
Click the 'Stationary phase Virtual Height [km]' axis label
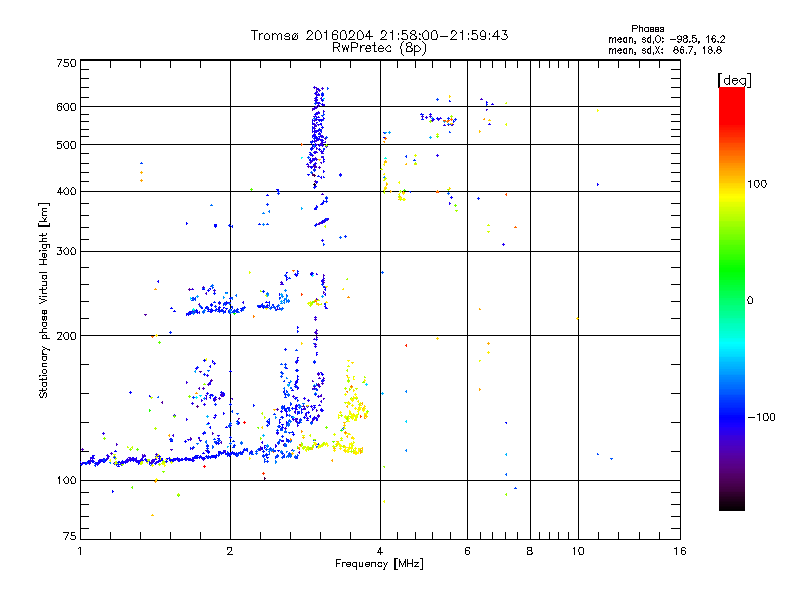(x=44, y=300)
